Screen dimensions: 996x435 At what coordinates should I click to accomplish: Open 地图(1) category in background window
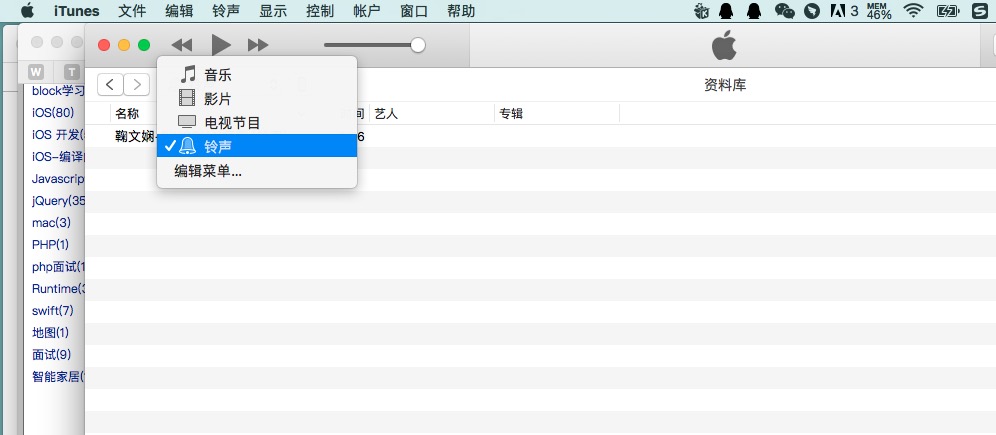click(50, 333)
